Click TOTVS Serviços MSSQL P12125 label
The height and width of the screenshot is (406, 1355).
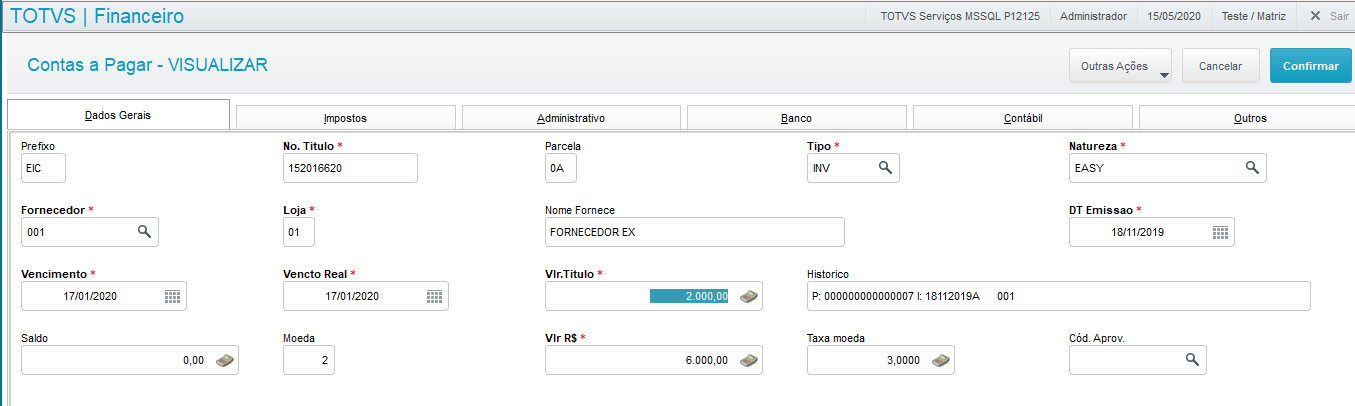tap(959, 16)
